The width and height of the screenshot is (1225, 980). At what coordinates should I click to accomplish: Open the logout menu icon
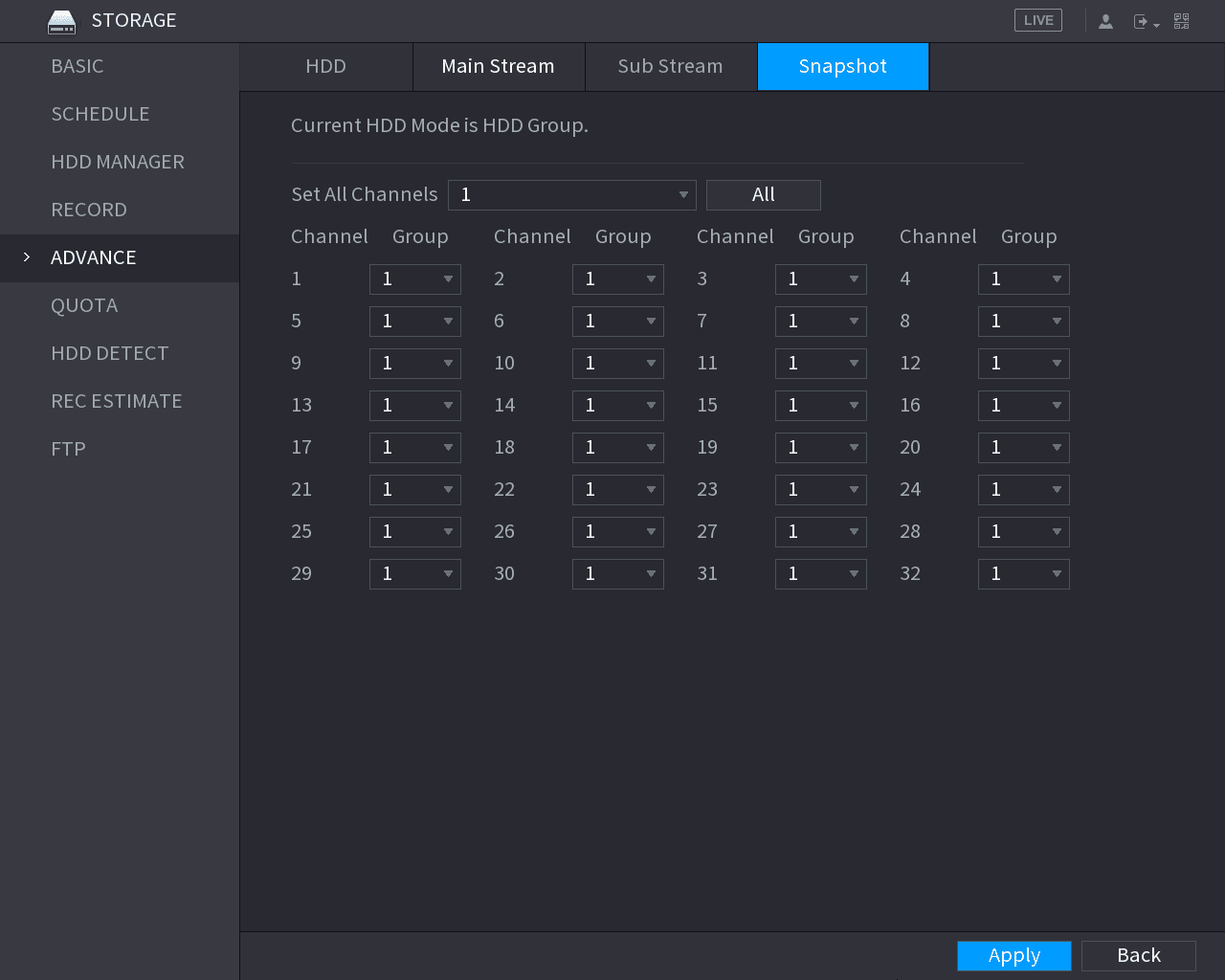coord(1146,21)
